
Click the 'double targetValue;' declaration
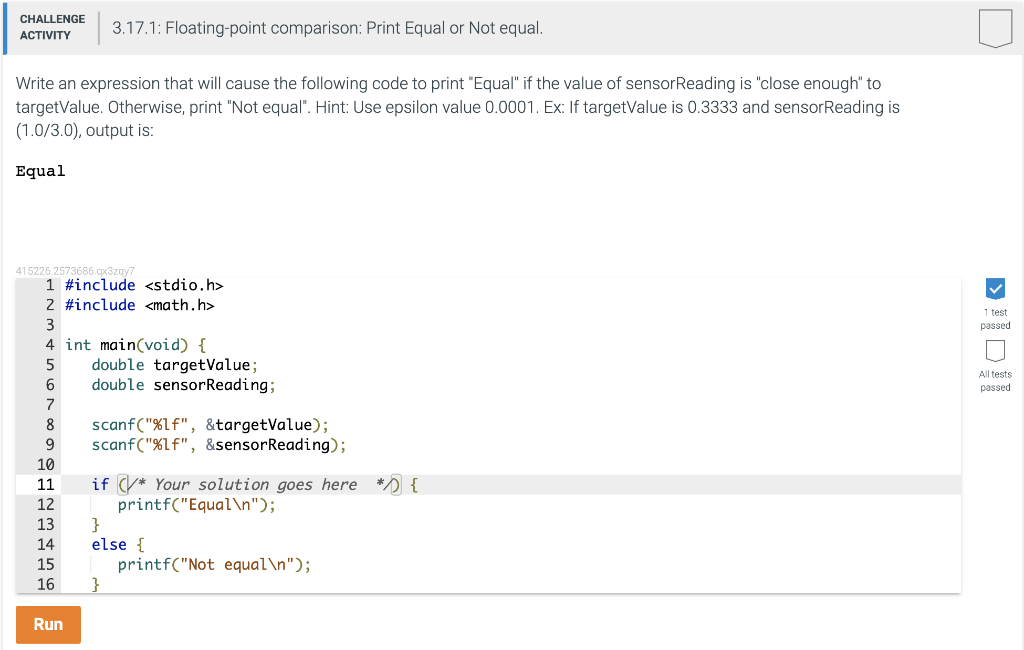tap(175, 365)
